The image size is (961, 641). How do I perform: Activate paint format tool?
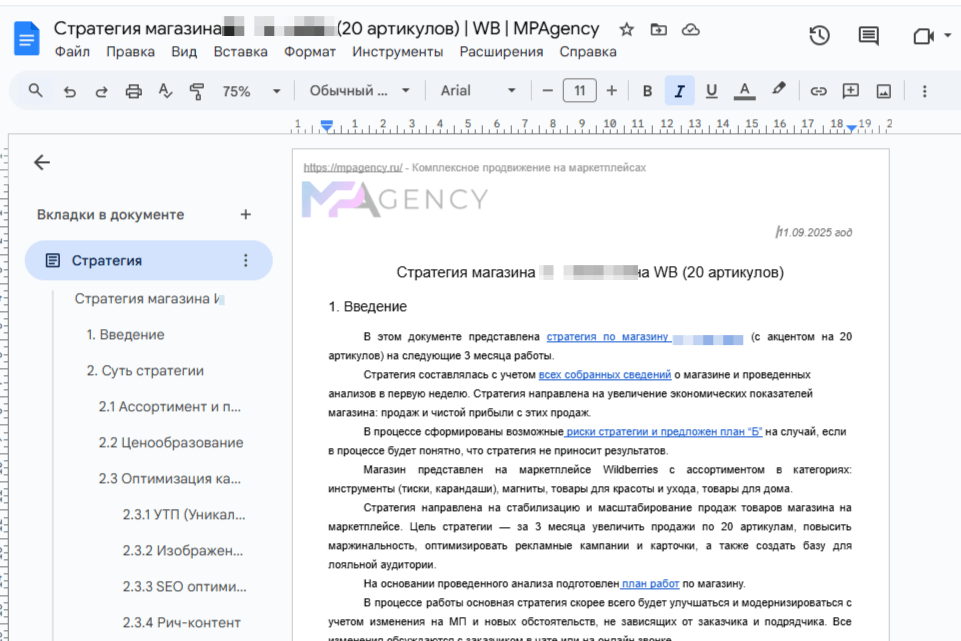point(197,91)
